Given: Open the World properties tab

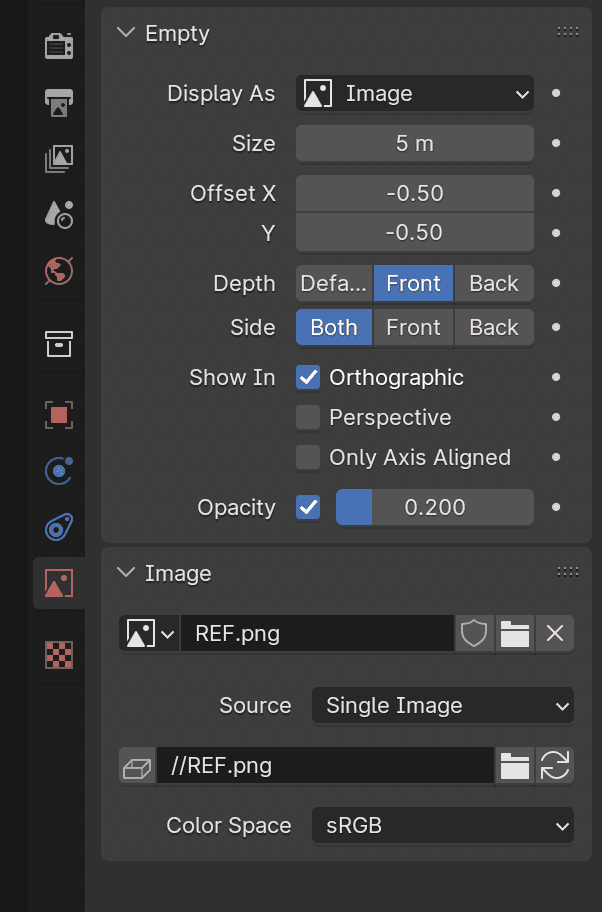Looking at the screenshot, I should [59, 271].
